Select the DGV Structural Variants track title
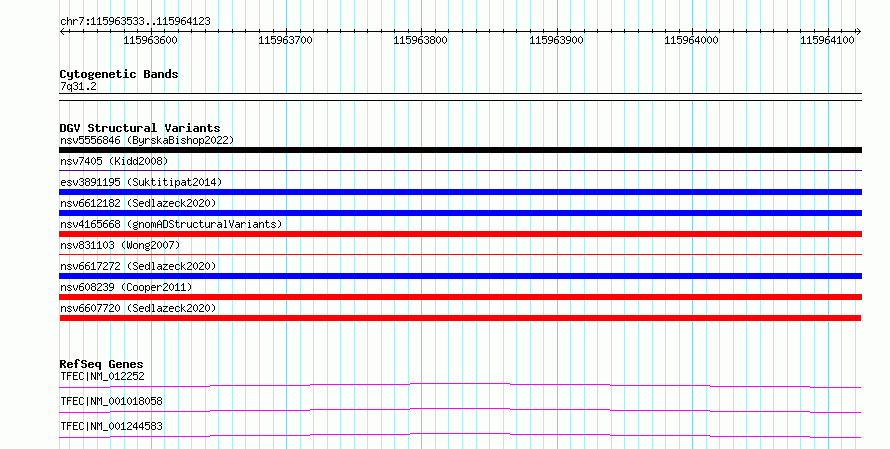The image size is (890, 449). point(140,128)
